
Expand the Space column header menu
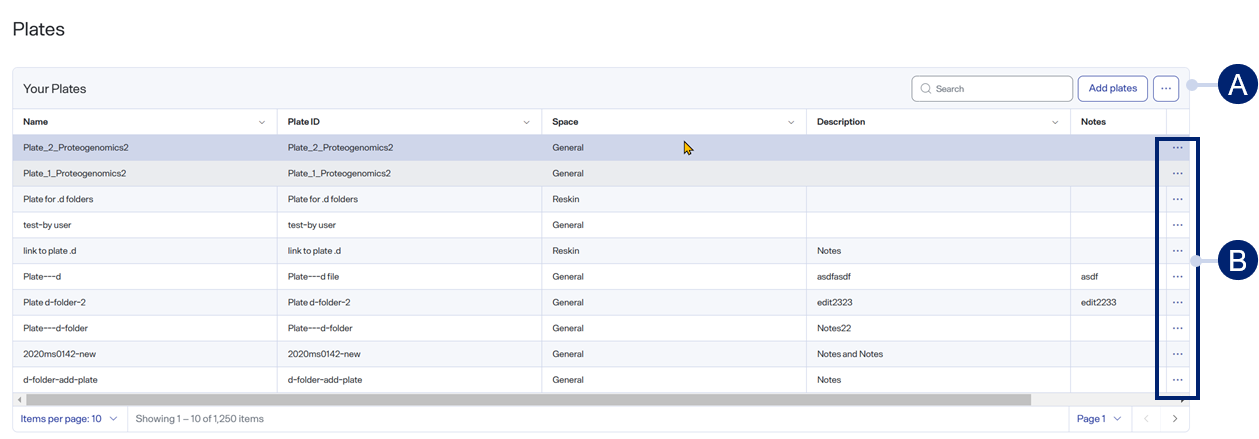point(791,122)
